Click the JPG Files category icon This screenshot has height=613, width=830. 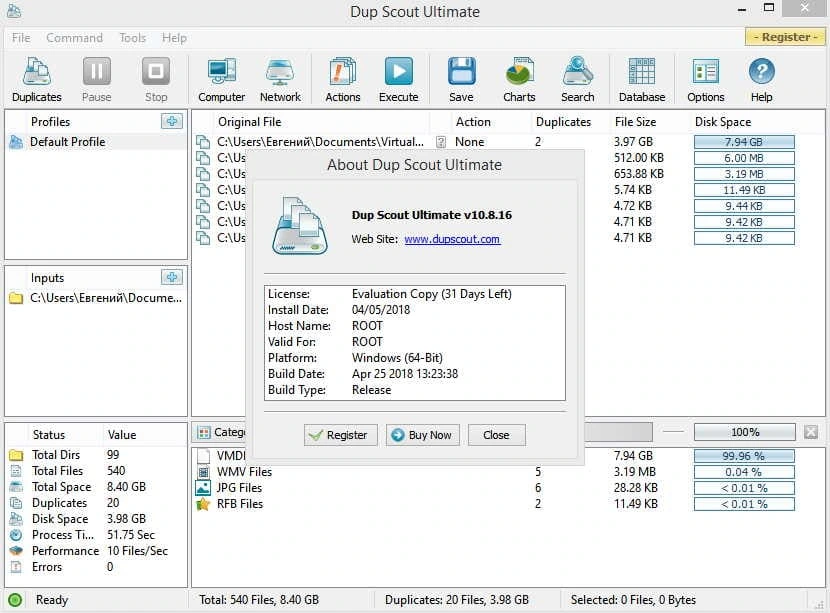[x=203, y=488]
